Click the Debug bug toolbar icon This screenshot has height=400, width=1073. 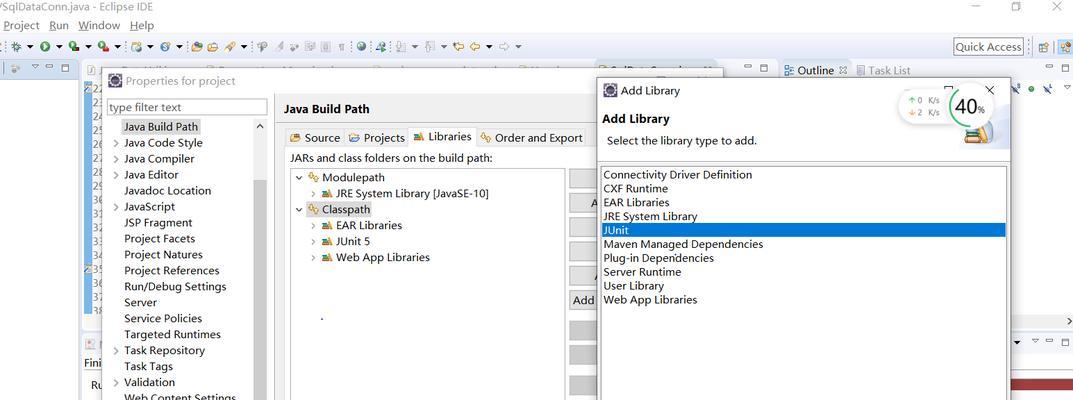point(15,46)
